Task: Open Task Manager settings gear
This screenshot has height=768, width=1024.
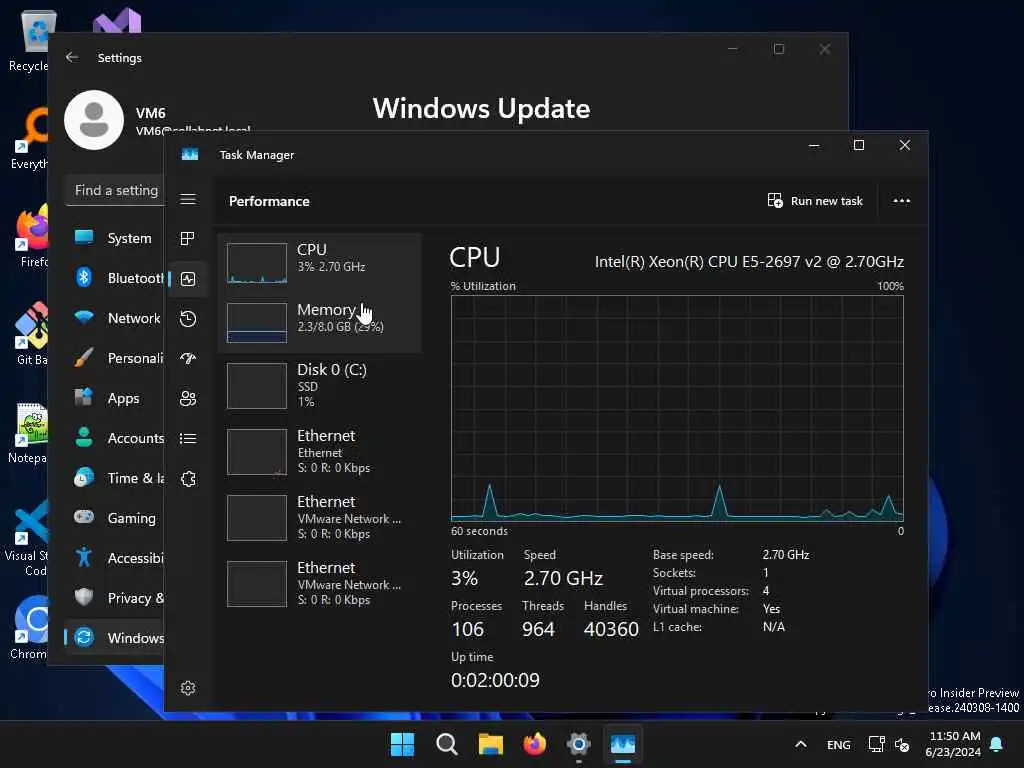Action: (x=188, y=688)
